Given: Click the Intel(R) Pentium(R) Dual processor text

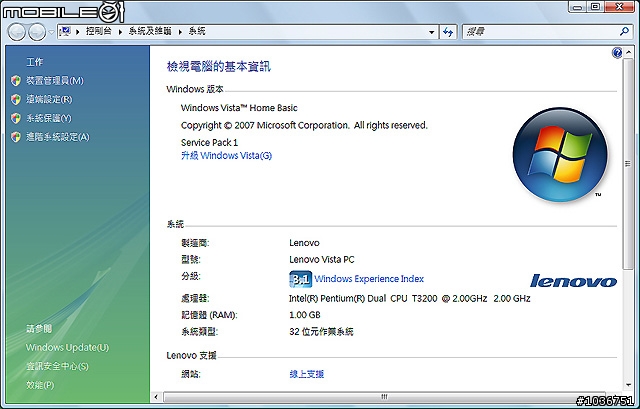Looking at the screenshot, I should click(x=409, y=298).
